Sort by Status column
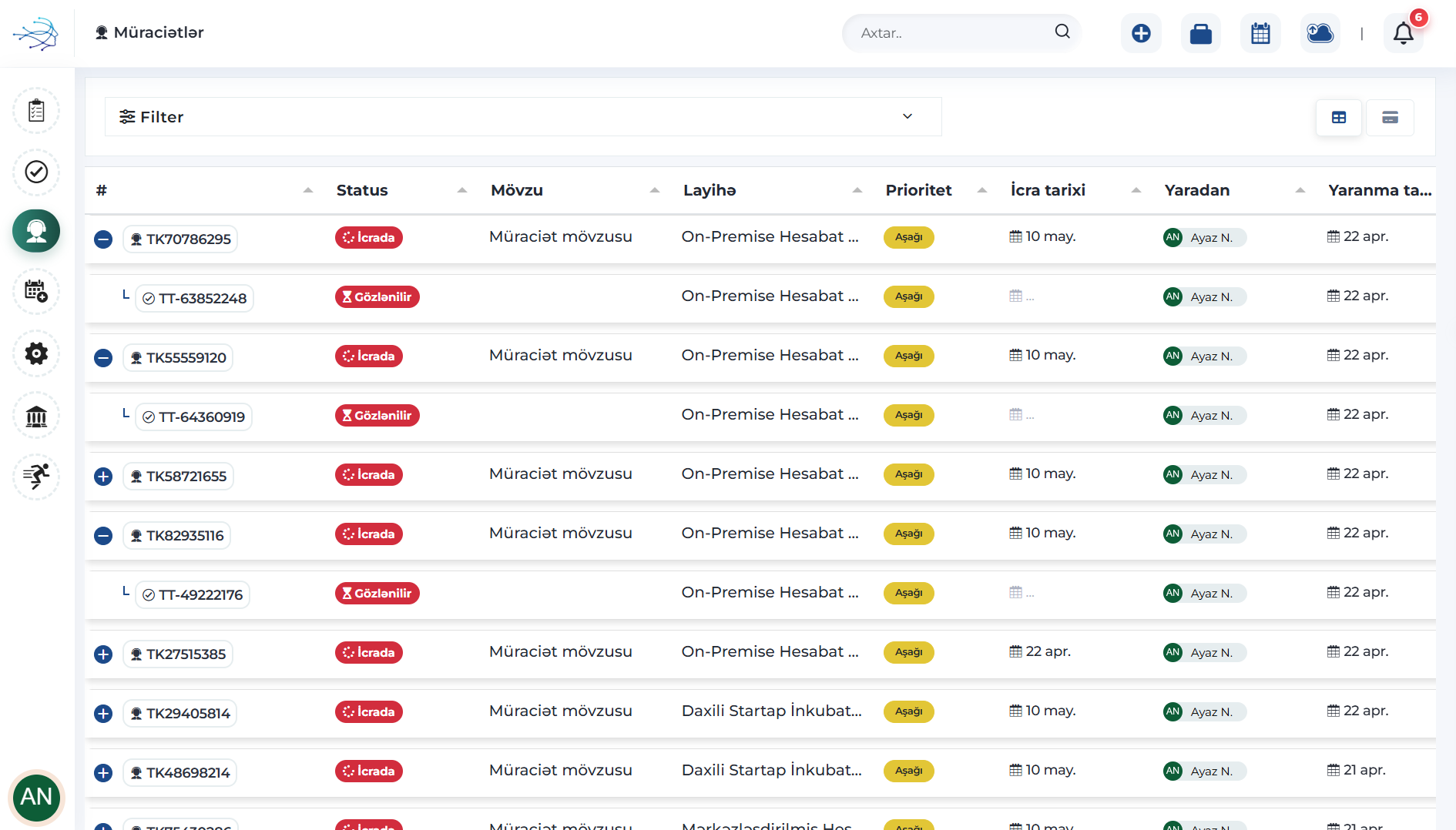This screenshot has width=1456, height=830. (401, 190)
